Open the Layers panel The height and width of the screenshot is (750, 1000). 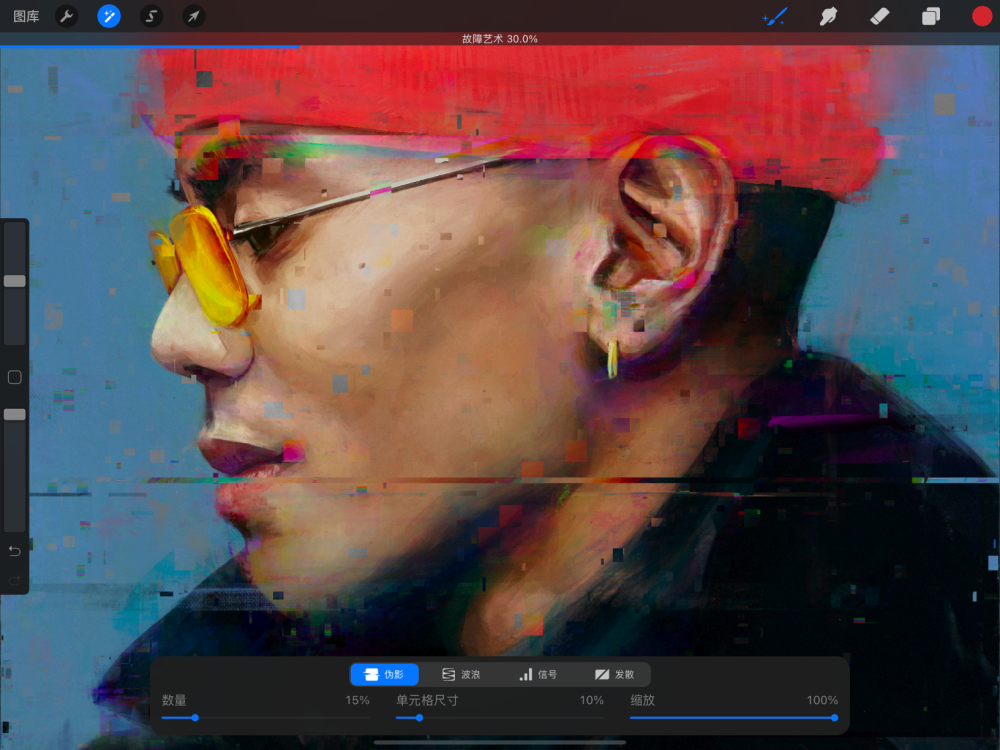coord(931,16)
